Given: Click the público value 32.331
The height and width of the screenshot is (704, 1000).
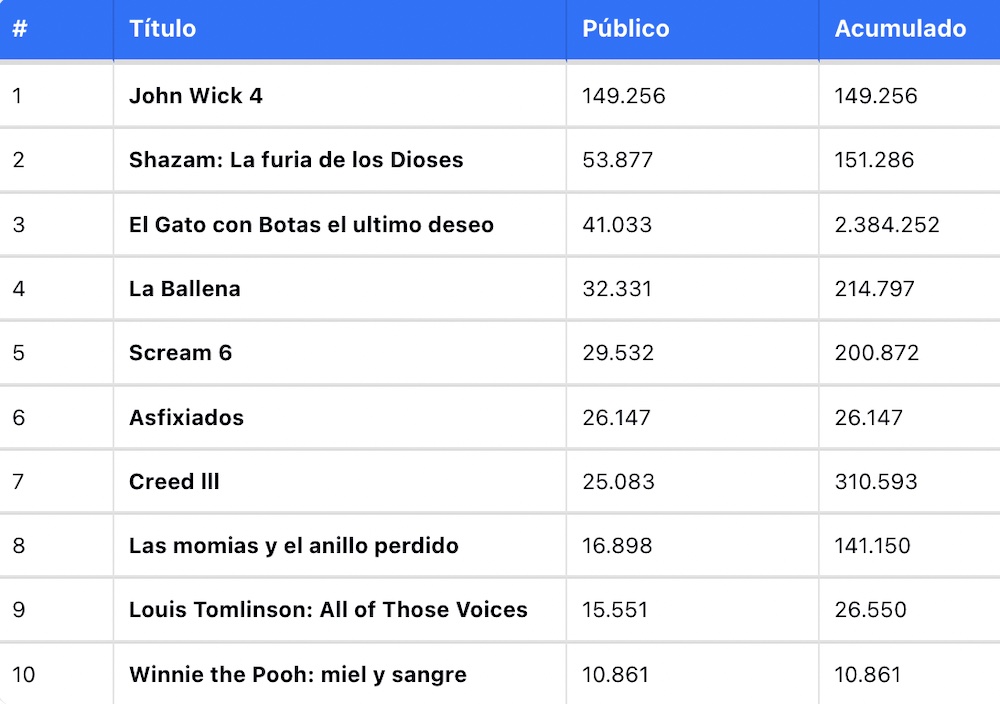Looking at the screenshot, I should (x=617, y=289).
